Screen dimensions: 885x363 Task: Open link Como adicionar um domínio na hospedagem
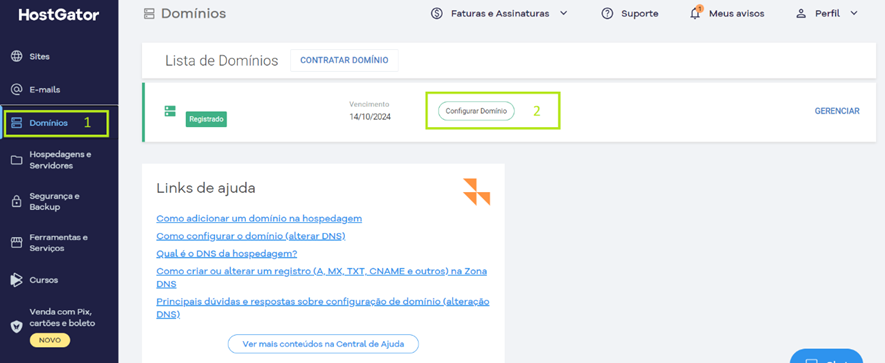(259, 218)
